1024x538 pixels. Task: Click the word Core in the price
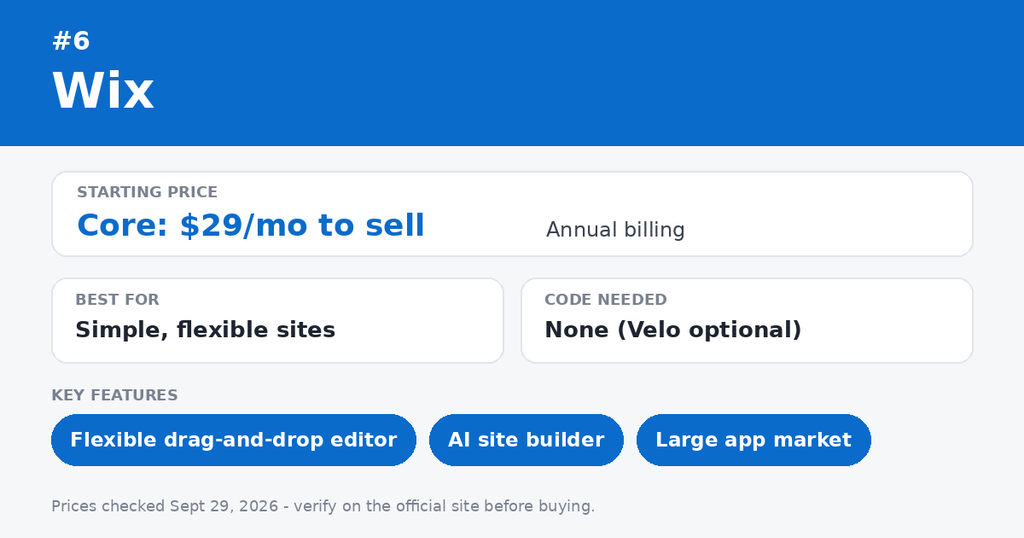118,225
